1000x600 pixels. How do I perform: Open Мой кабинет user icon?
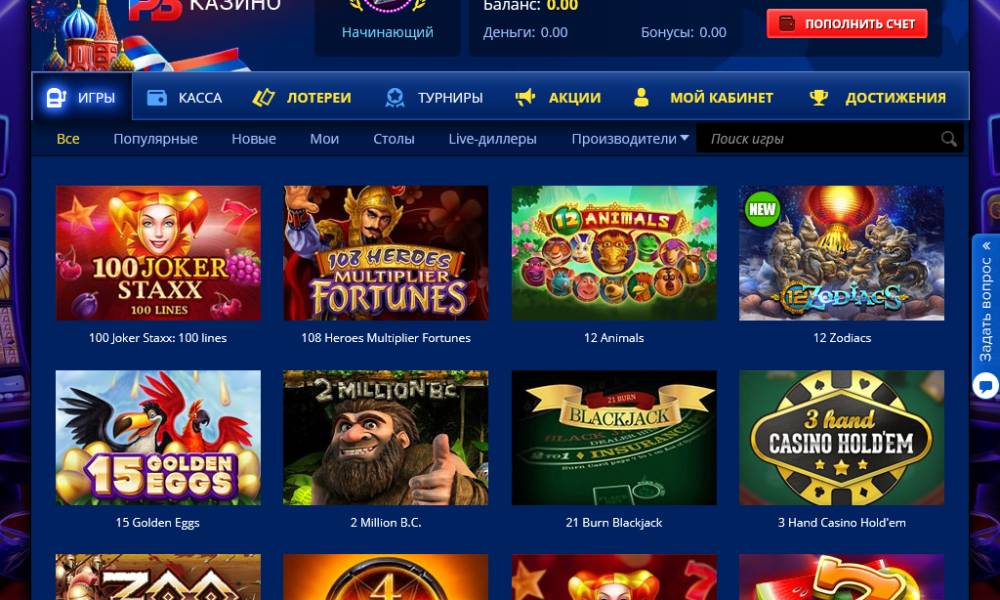point(641,98)
